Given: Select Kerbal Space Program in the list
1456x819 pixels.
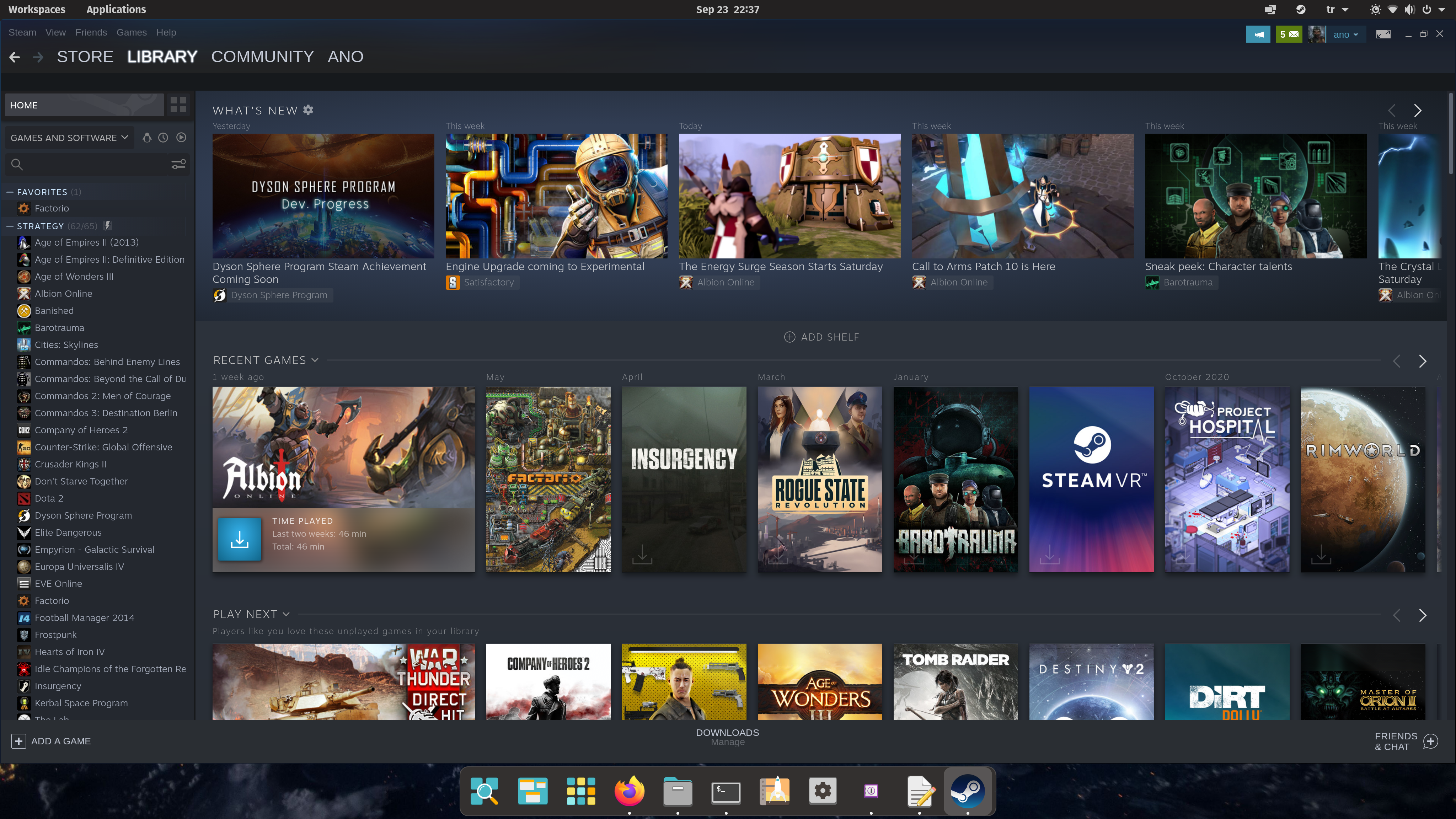Looking at the screenshot, I should coord(81,703).
